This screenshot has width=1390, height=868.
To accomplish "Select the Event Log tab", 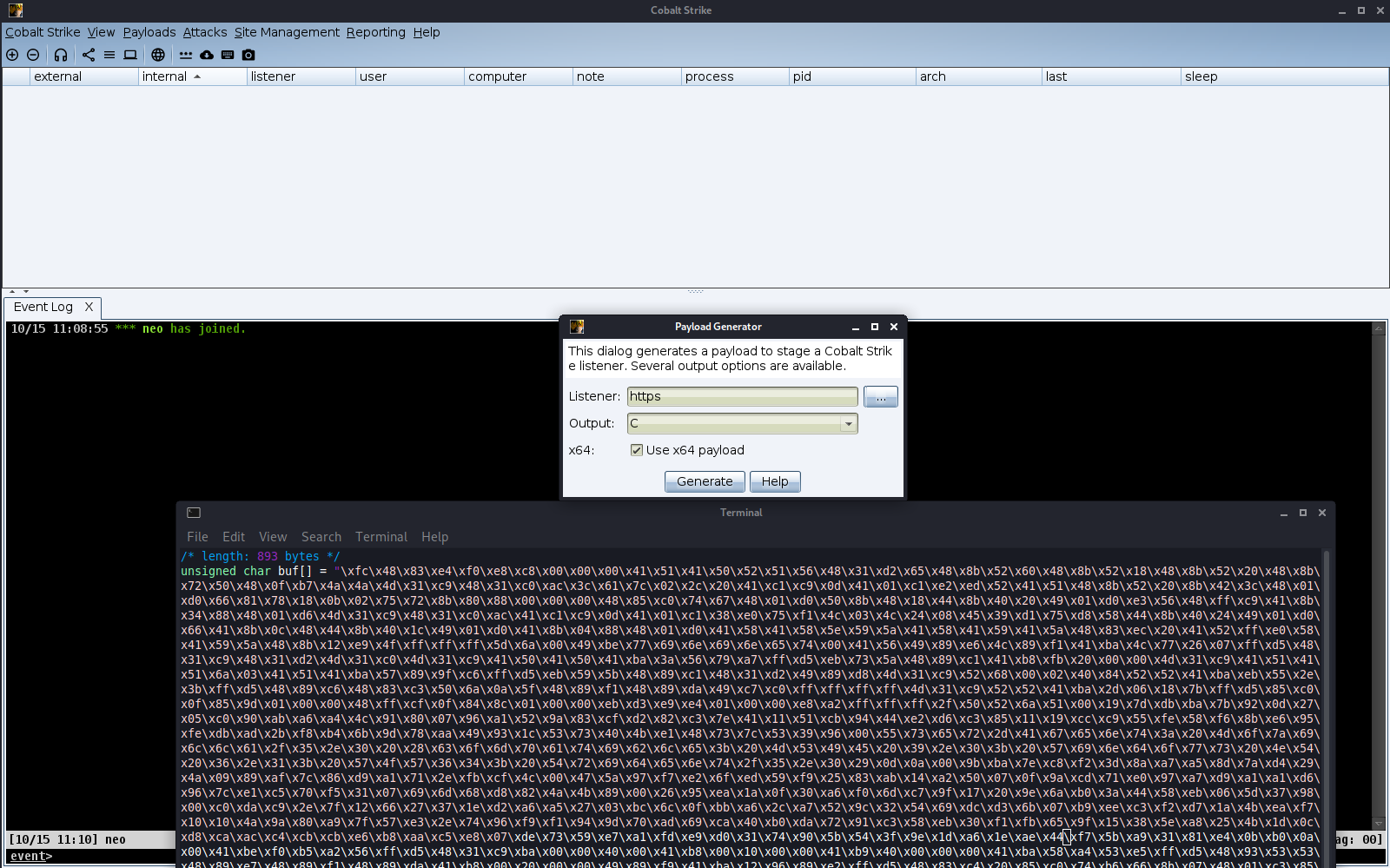I will coord(43,307).
